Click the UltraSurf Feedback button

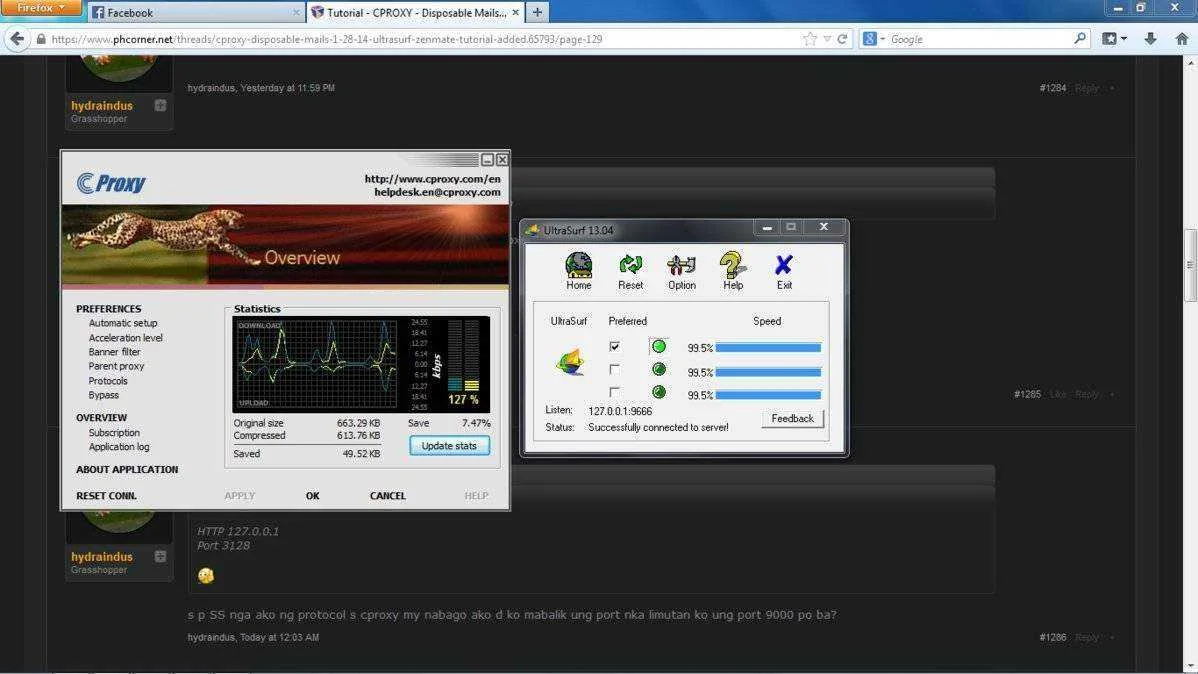pos(792,419)
